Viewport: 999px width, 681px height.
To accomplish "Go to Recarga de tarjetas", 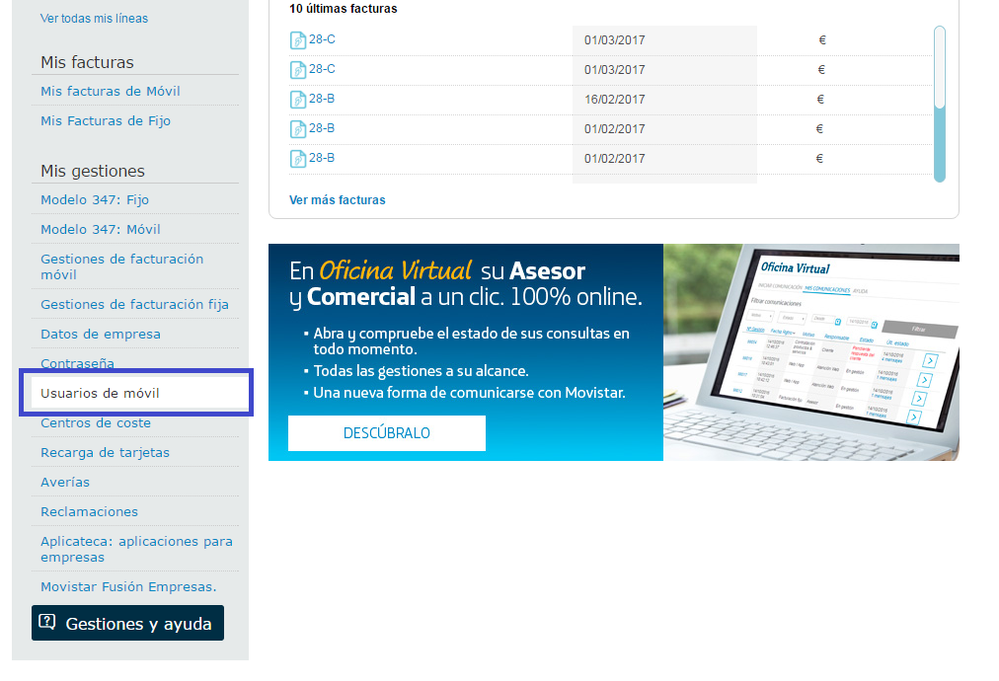I will [x=105, y=452].
